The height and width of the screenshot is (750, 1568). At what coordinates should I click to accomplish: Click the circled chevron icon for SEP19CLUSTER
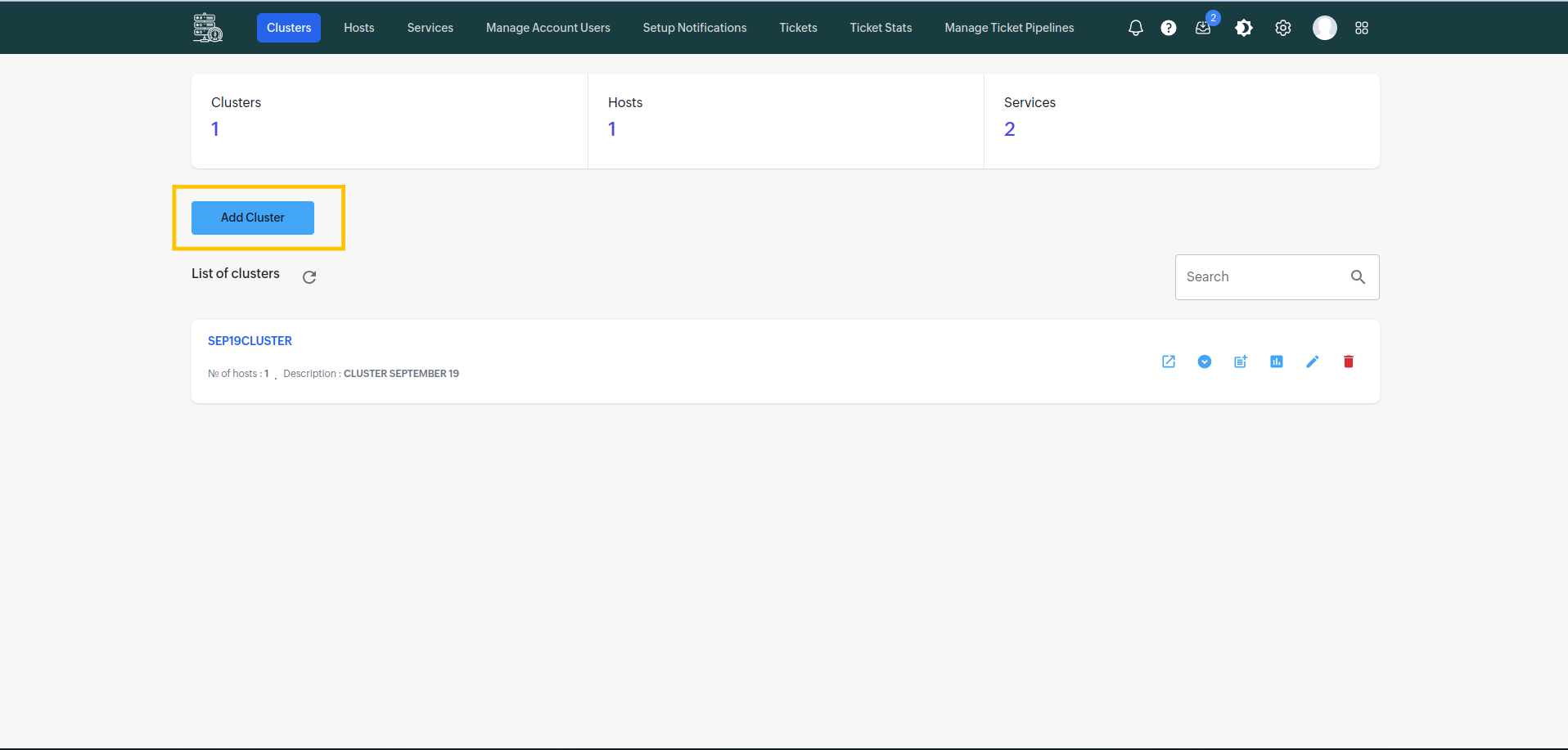1205,362
